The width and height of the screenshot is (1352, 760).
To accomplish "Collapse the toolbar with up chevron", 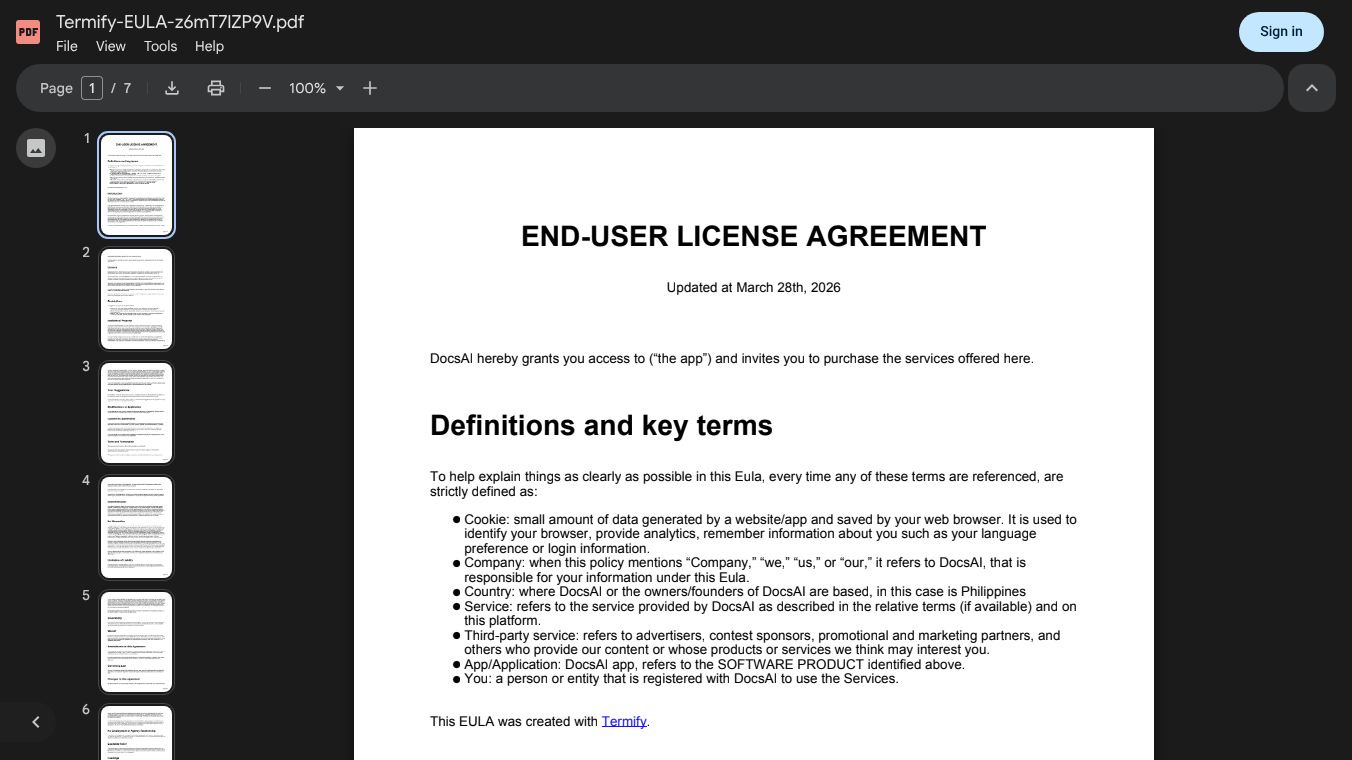I will coord(1312,88).
